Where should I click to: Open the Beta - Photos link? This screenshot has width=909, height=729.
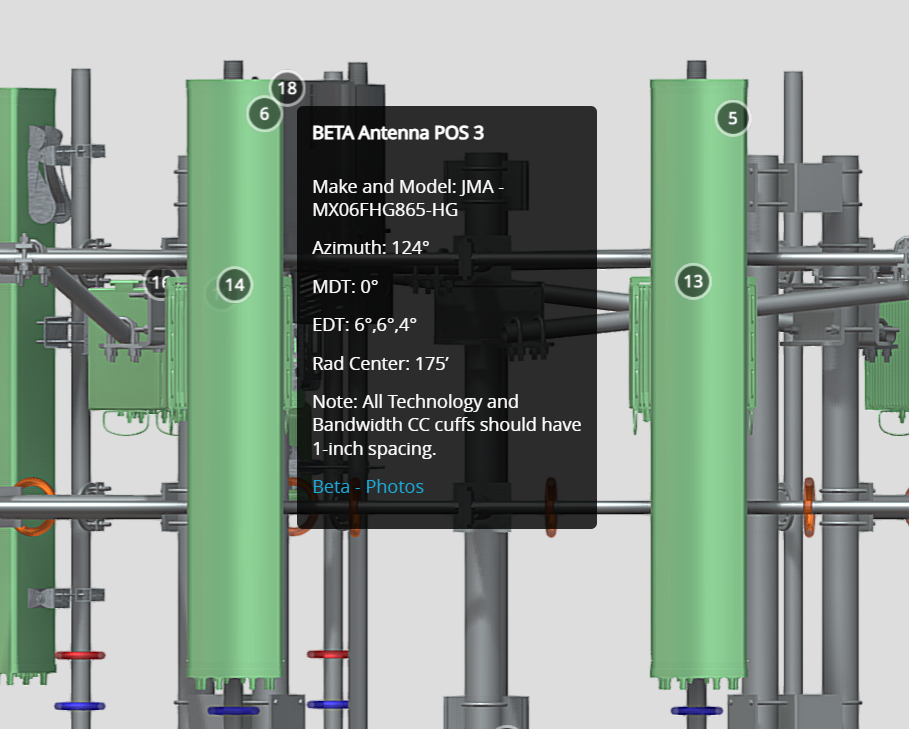(368, 487)
